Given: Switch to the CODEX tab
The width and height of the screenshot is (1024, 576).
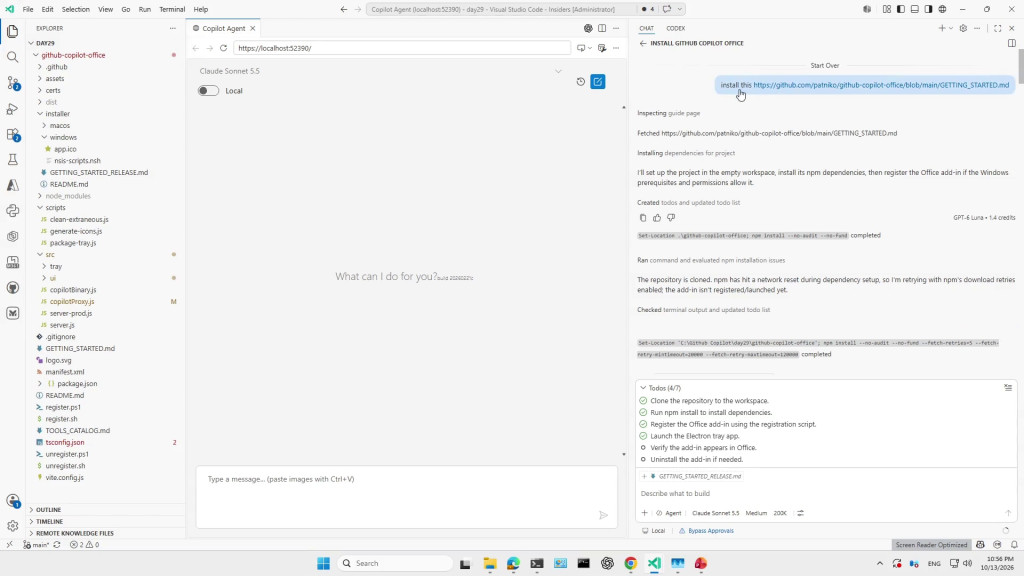Looking at the screenshot, I should coord(675,28).
